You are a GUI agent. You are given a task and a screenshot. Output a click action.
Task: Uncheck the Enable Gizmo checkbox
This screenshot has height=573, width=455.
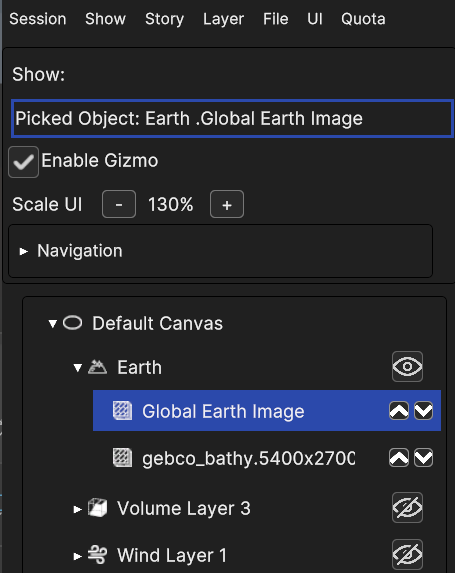[x=23, y=162]
